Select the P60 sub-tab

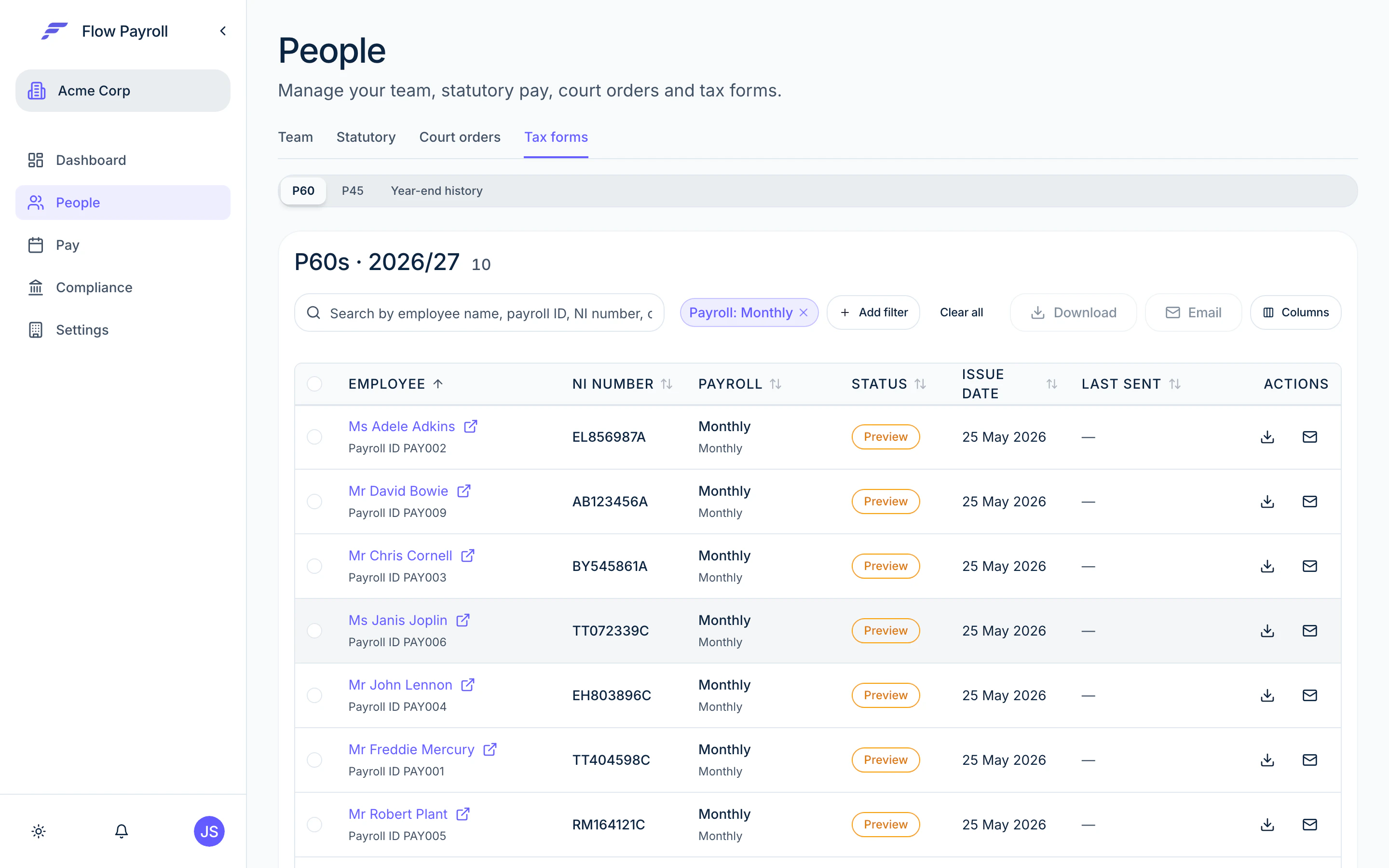click(303, 190)
